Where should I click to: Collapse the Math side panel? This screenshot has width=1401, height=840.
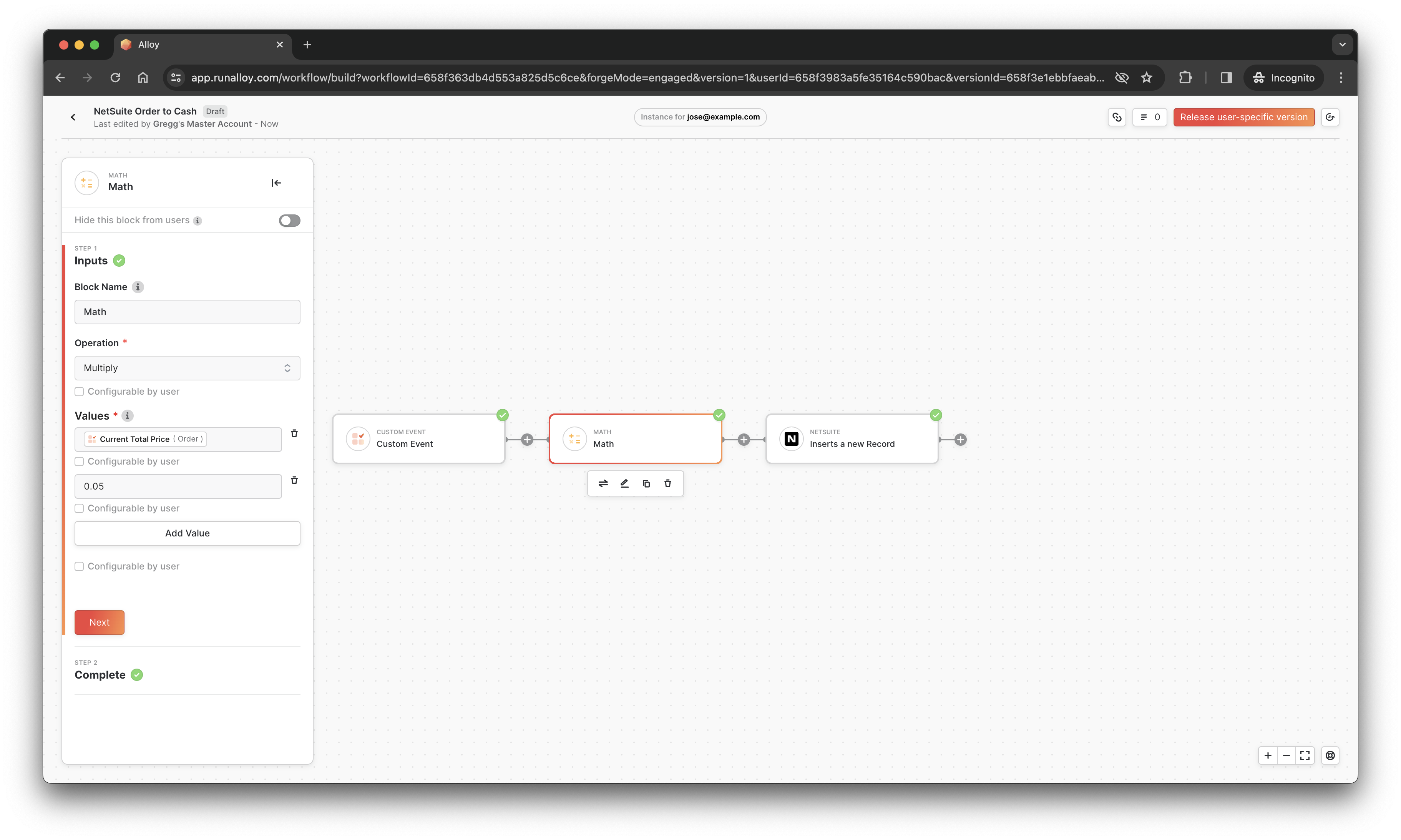[276, 183]
